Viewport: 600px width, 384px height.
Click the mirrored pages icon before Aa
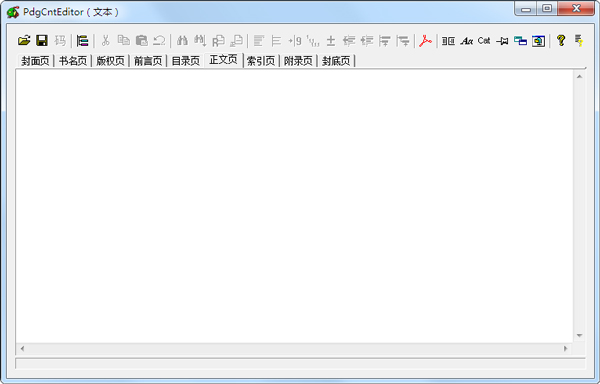click(448, 41)
